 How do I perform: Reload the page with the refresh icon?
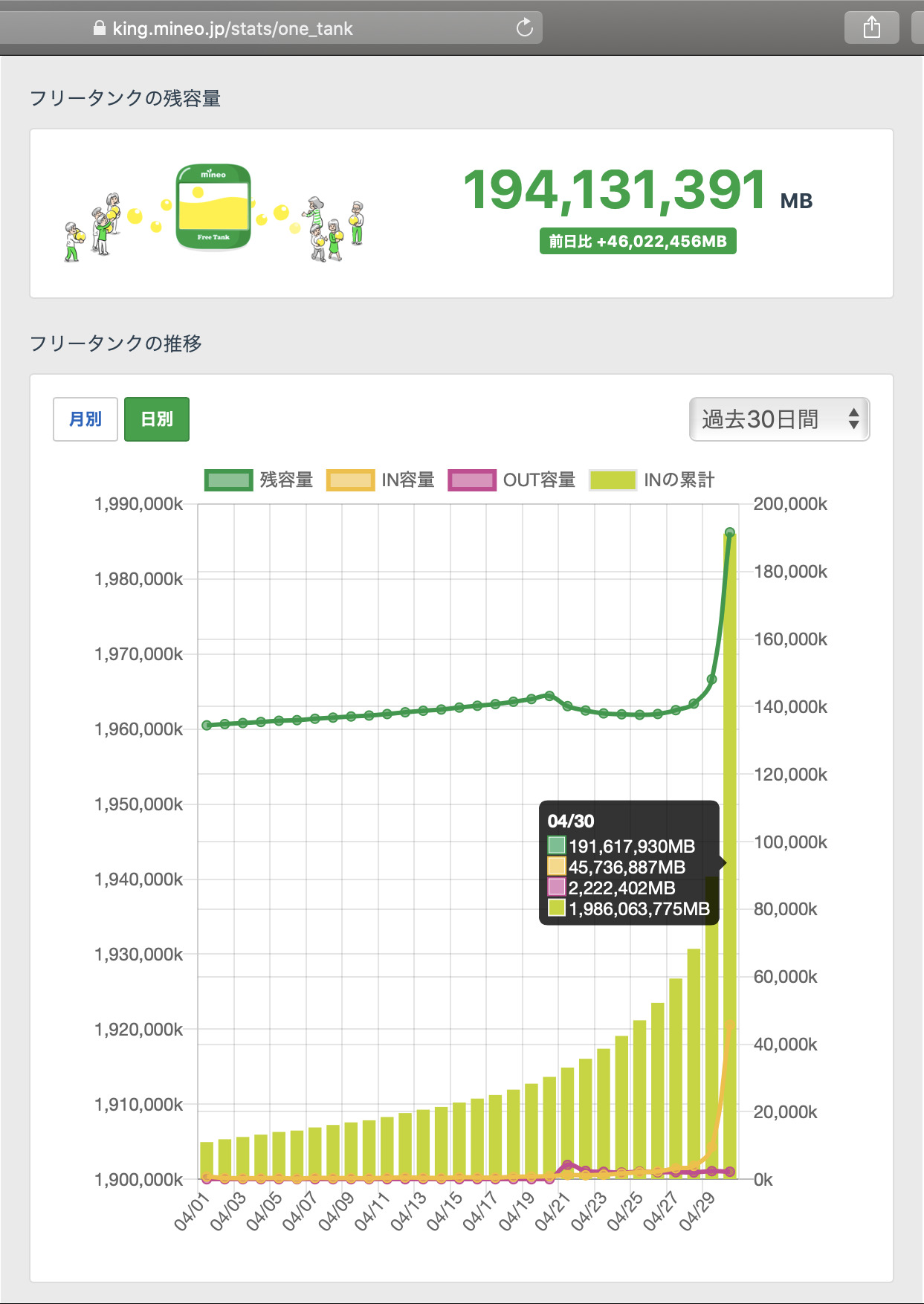coord(525,28)
